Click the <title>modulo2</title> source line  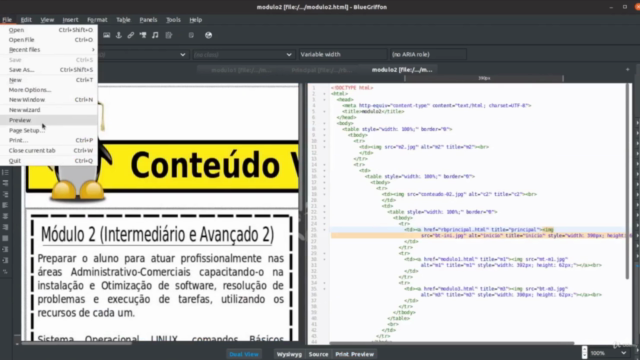373,111
